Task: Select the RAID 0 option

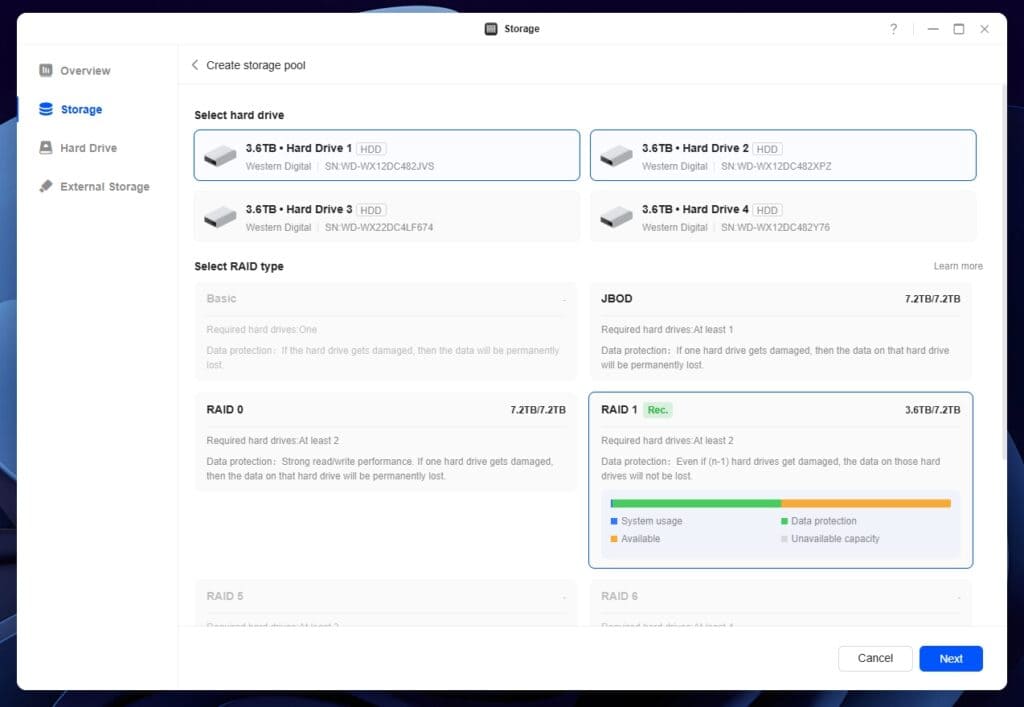Action: 386,441
